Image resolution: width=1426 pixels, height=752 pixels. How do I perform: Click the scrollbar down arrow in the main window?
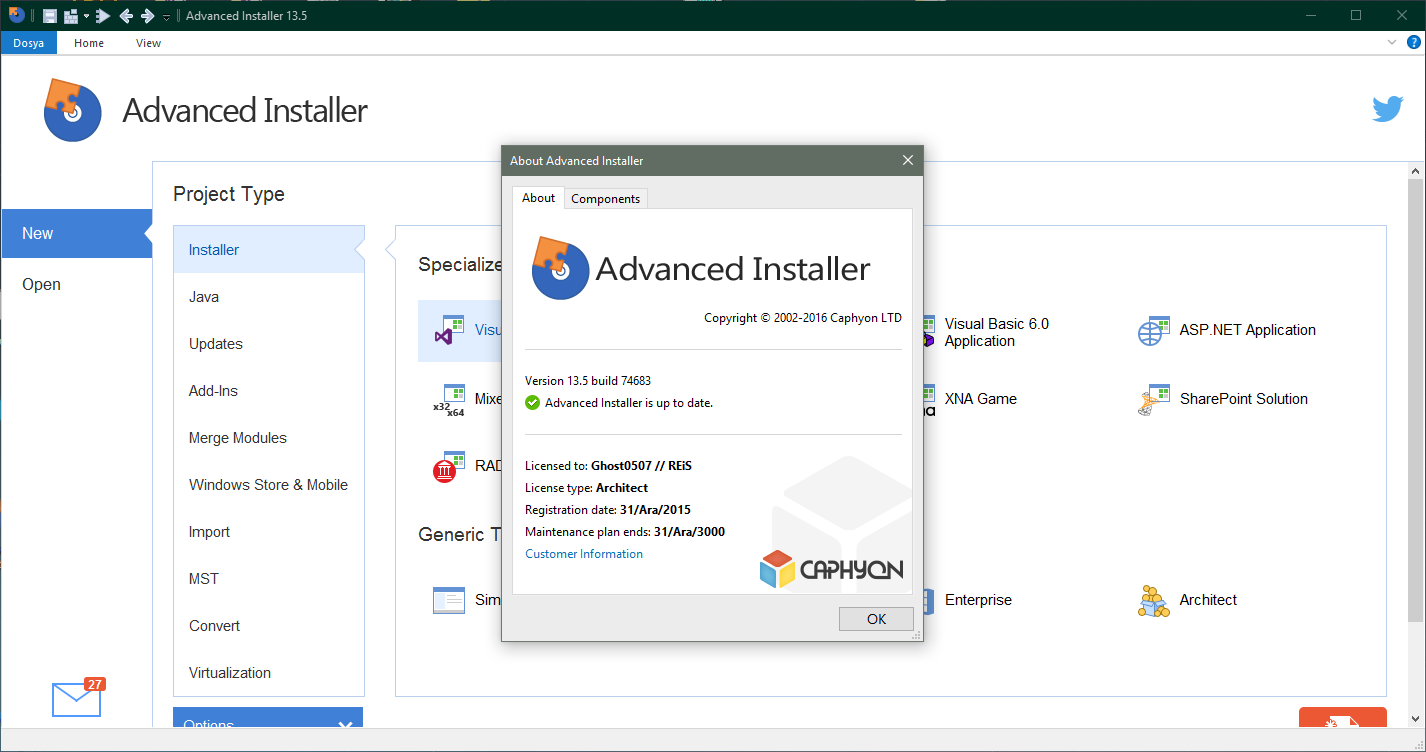click(x=1415, y=719)
